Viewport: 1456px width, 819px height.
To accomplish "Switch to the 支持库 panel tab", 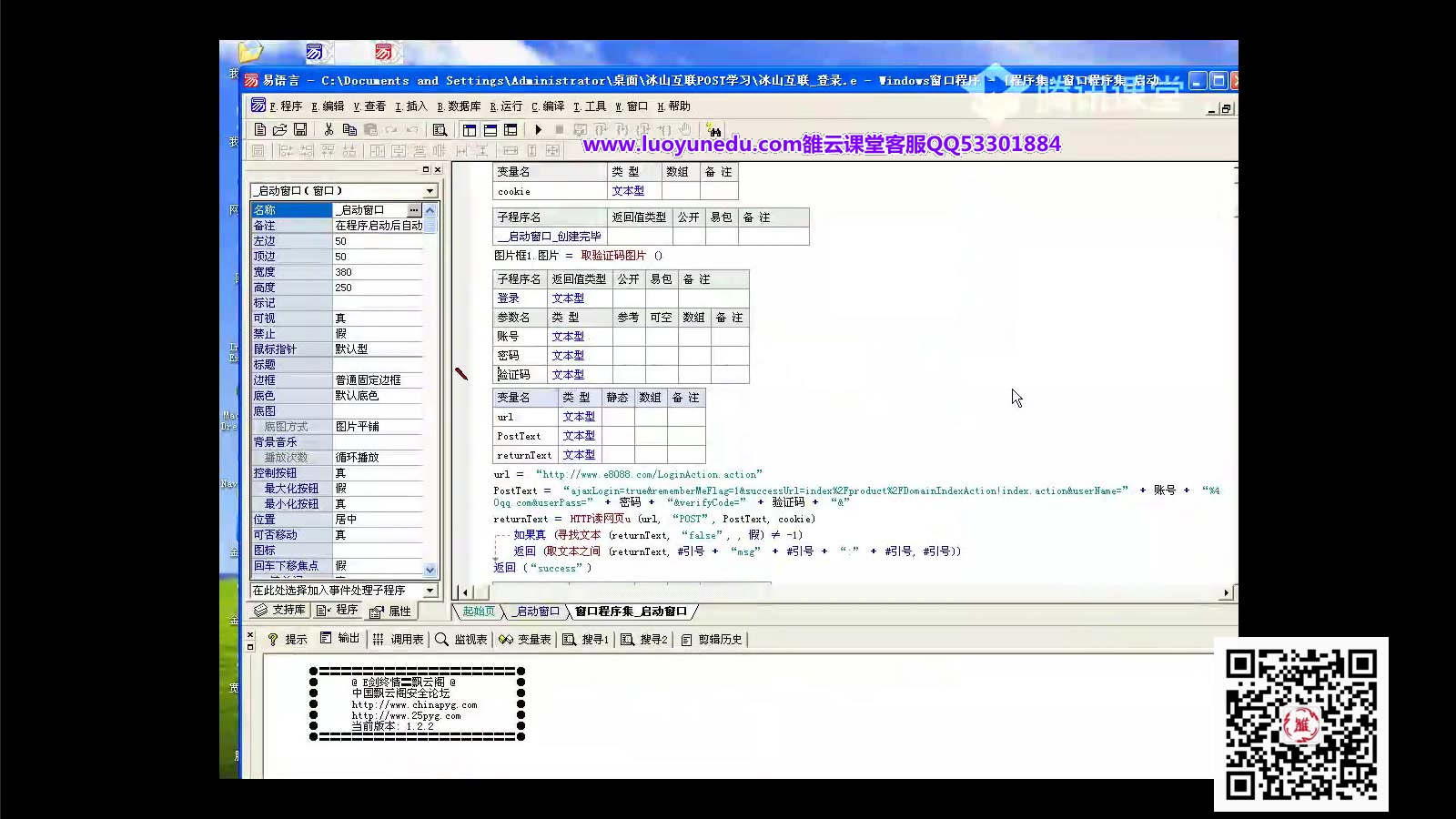I will click(x=279, y=611).
